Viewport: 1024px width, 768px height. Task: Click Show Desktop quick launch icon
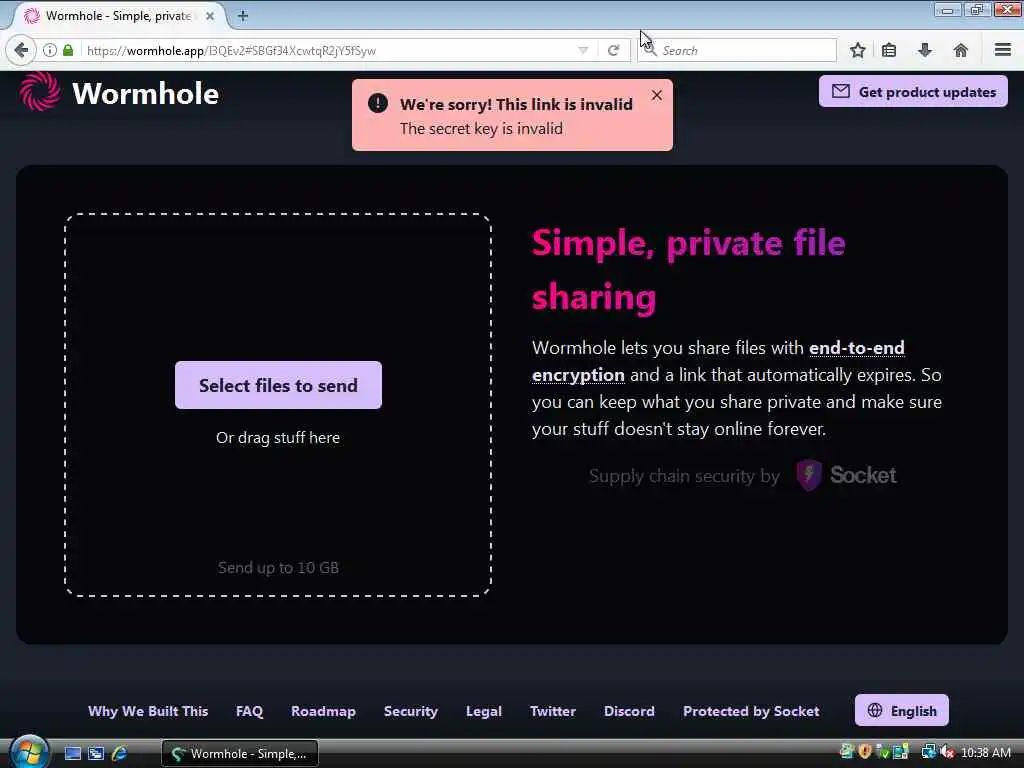73,753
